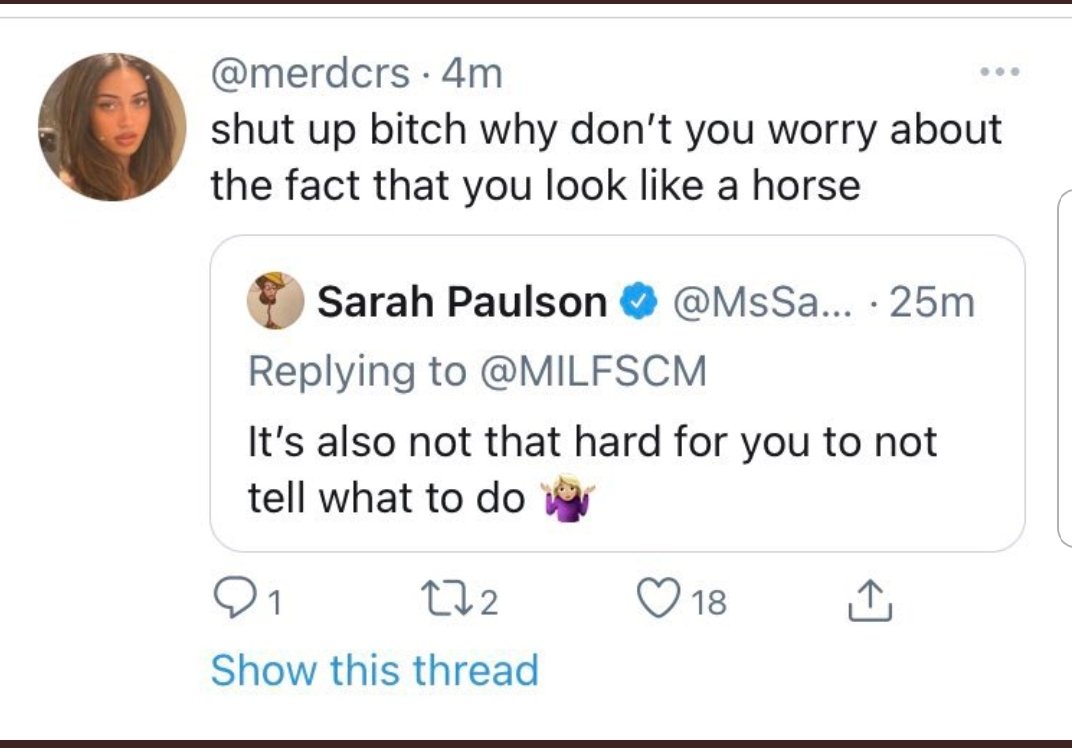This screenshot has width=1072, height=748.
Task: Click the blue verified badge
Action: click(x=638, y=302)
